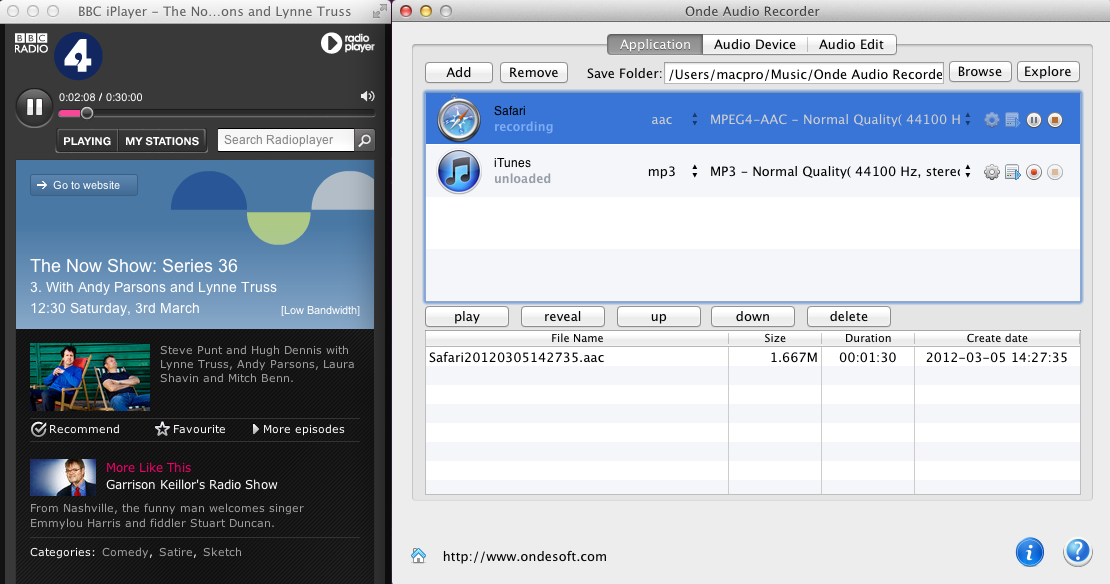This screenshot has height=584, width=1110.
Task: Open the blue info button
Action: pyautogui.click(x=1030, y=551)
